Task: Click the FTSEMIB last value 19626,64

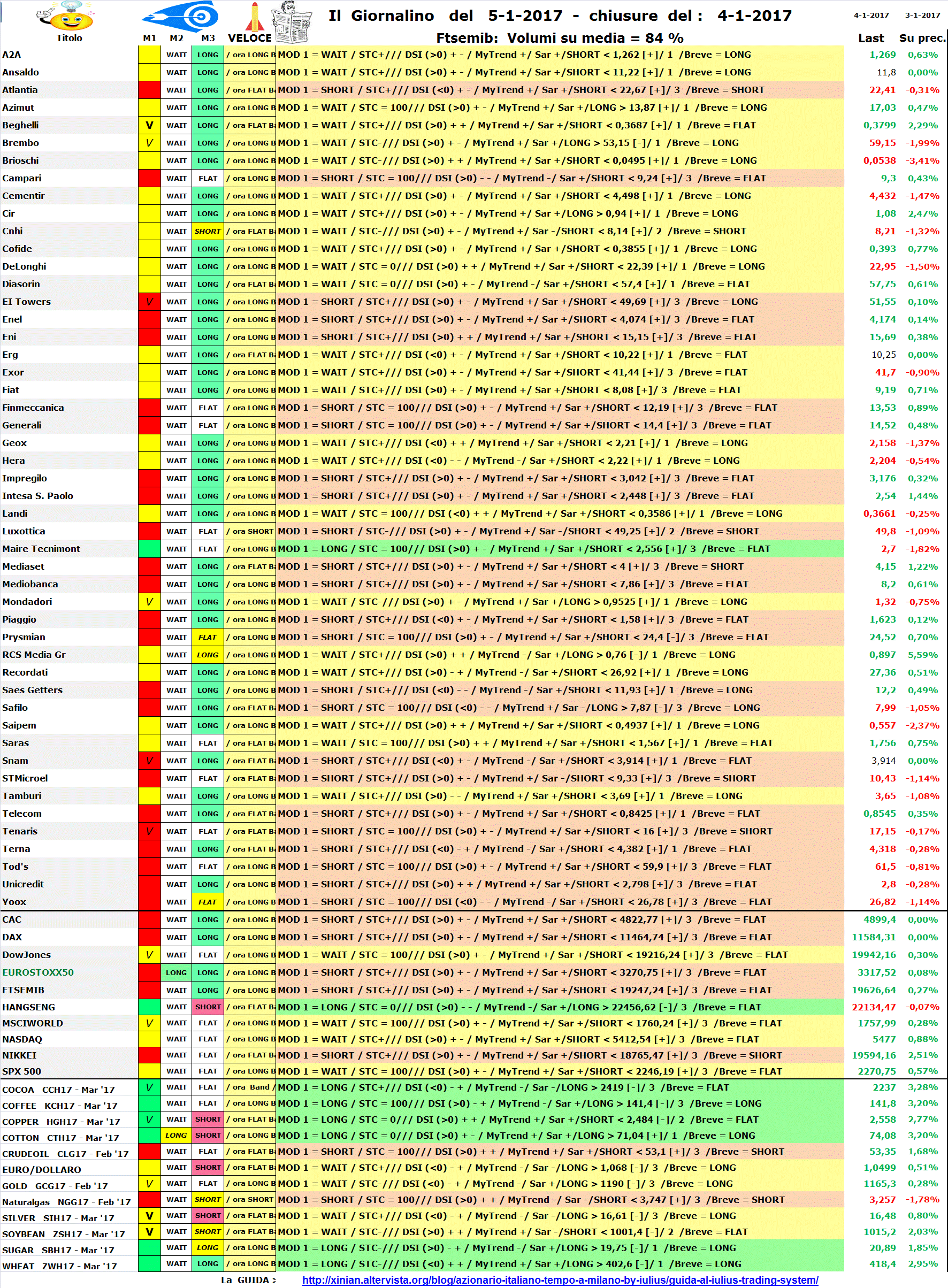Action: point(874,990)
